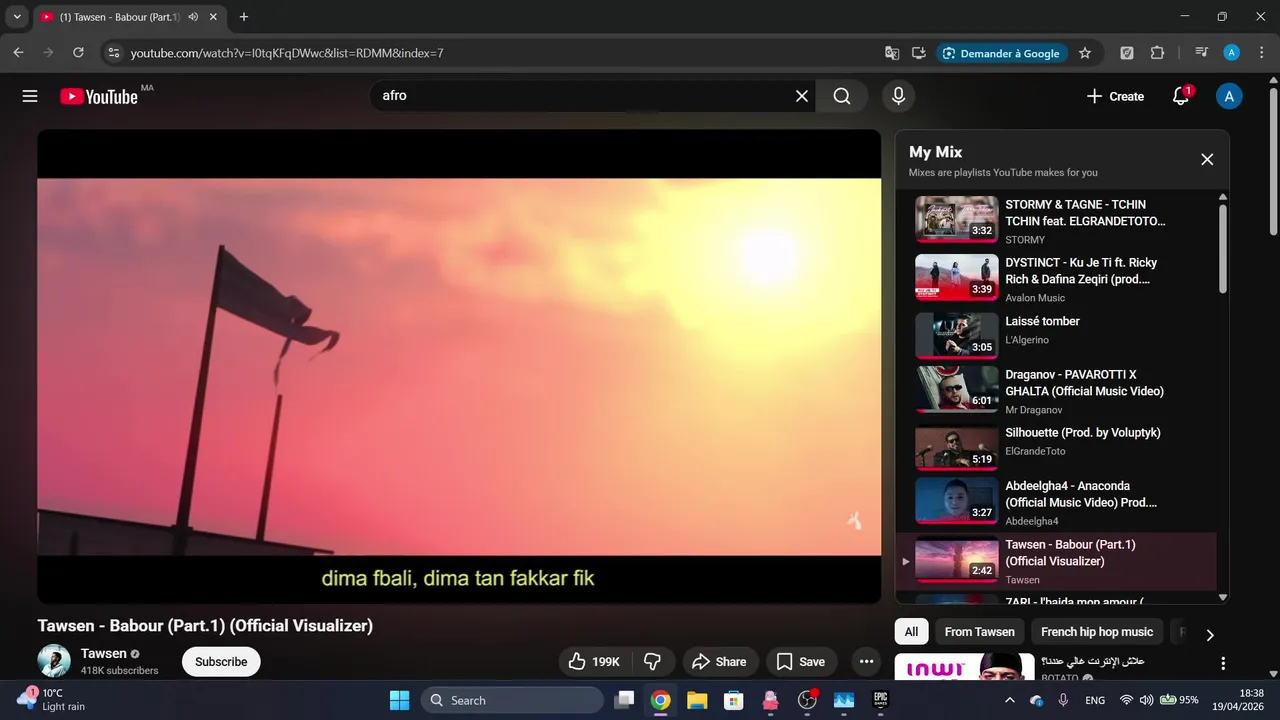Play Draganov - PAVAROTTI X GHALTA
This screenshot has width=1280, height=720.
1055,390
